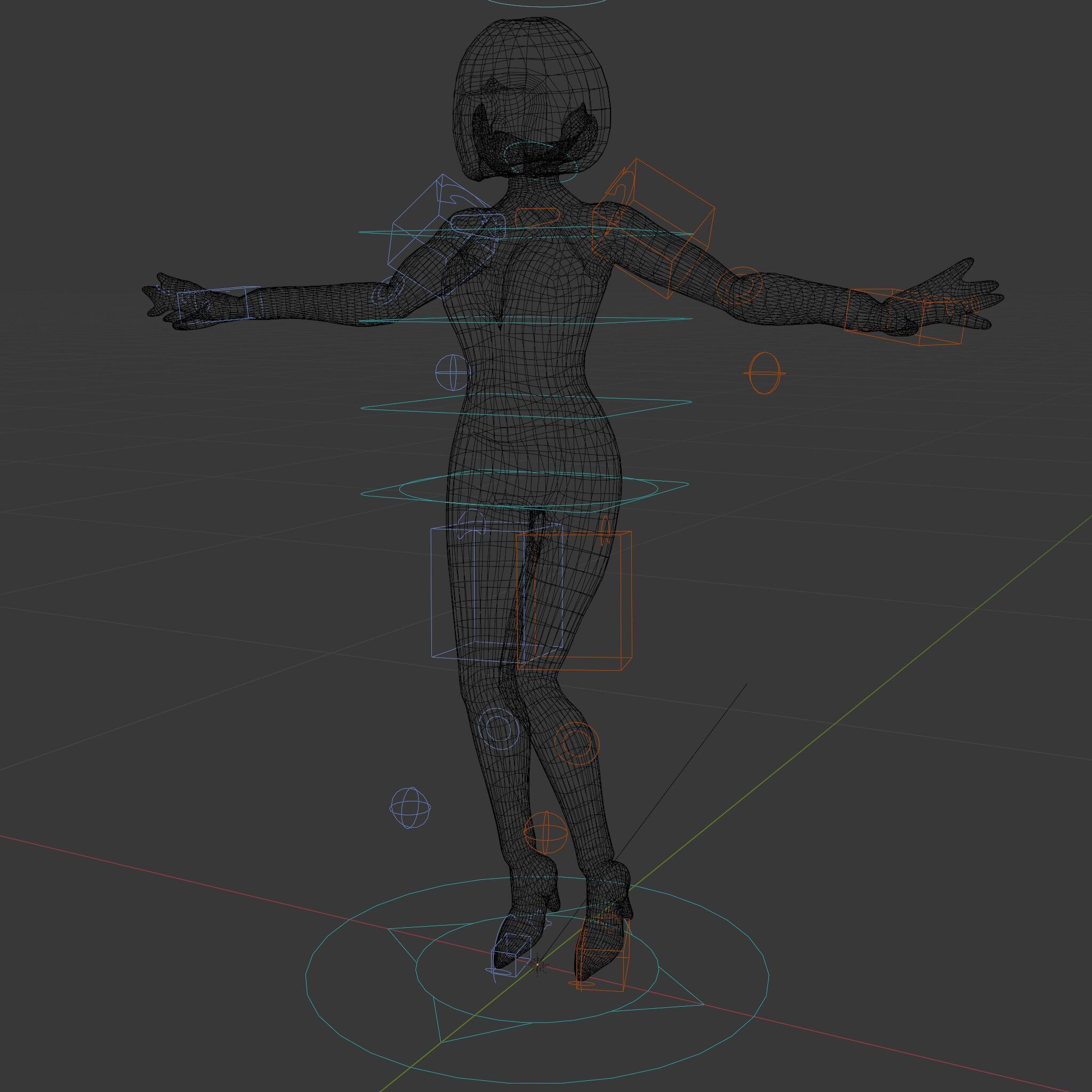Select the cyan hip ring control

(528, 488)
